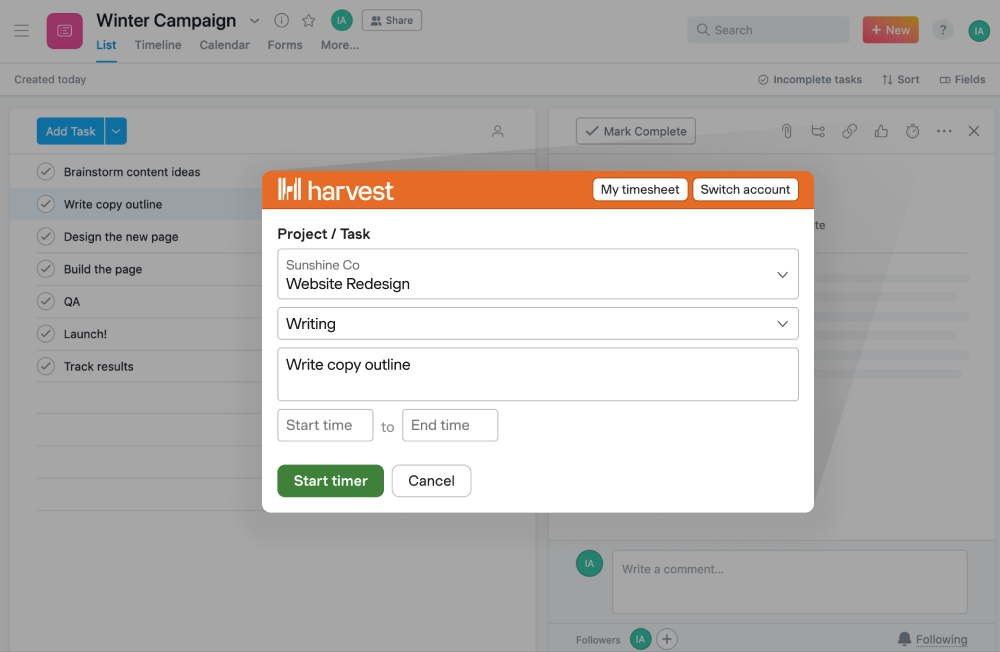The width and height of the screenshot is (1000, 652).
Task: Mark the Launch! task complete
Action: pyautogui.click(x=45, y=333)
